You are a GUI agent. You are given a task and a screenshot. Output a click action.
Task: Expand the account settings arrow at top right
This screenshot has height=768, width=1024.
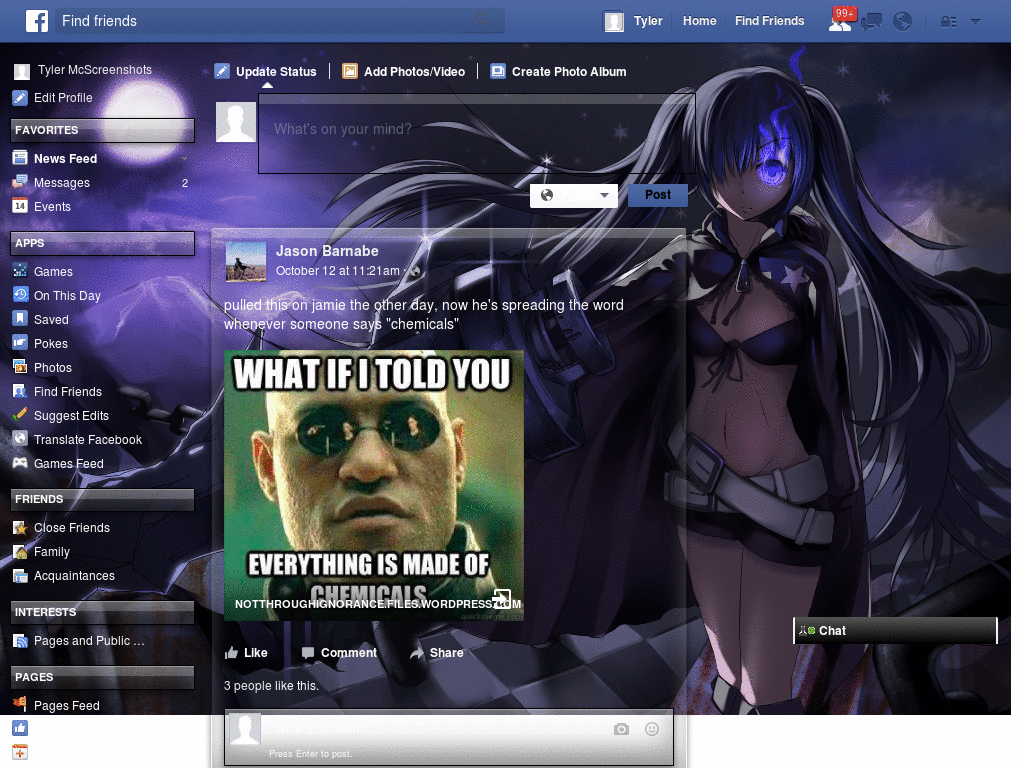(976, 20)
